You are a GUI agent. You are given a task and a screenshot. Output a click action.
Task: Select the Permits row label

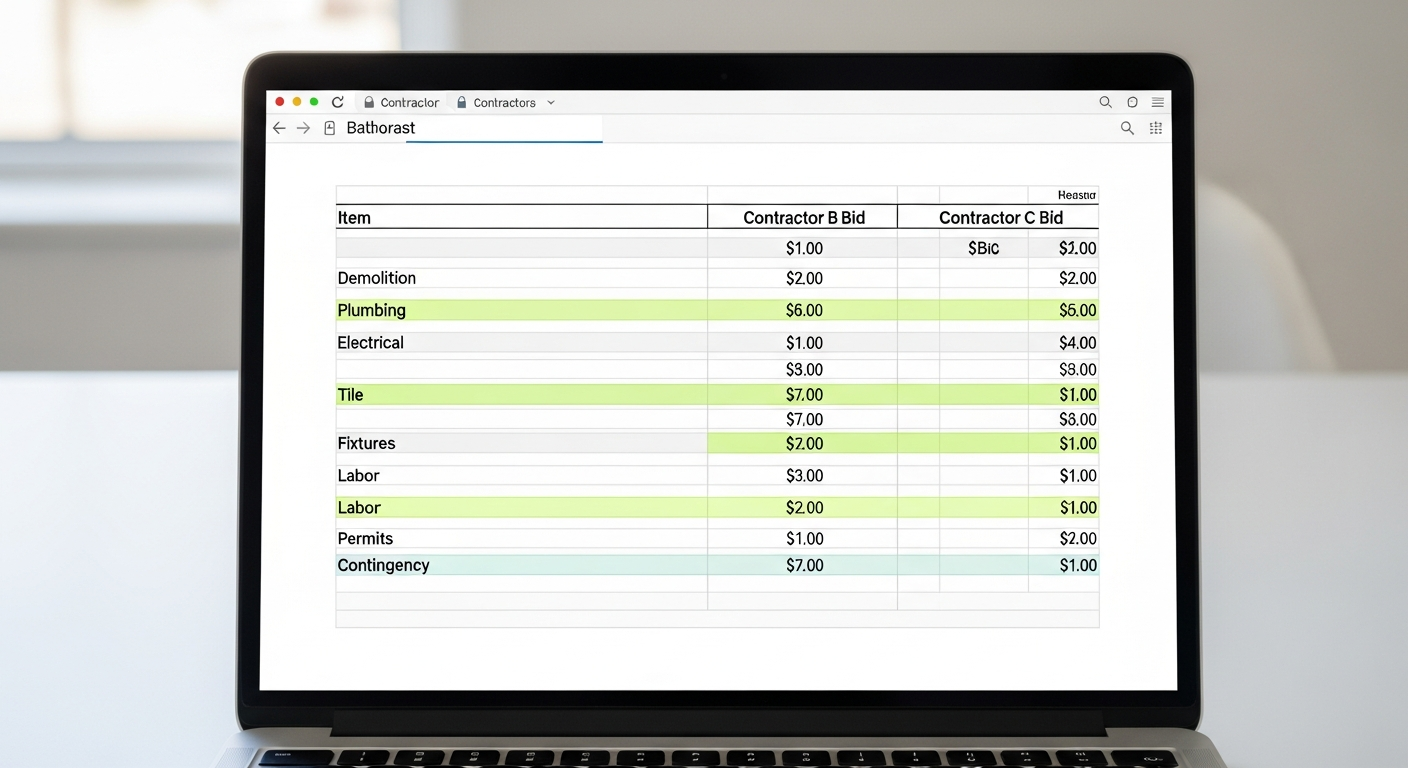pyautogui.click(x=365, y=538)
